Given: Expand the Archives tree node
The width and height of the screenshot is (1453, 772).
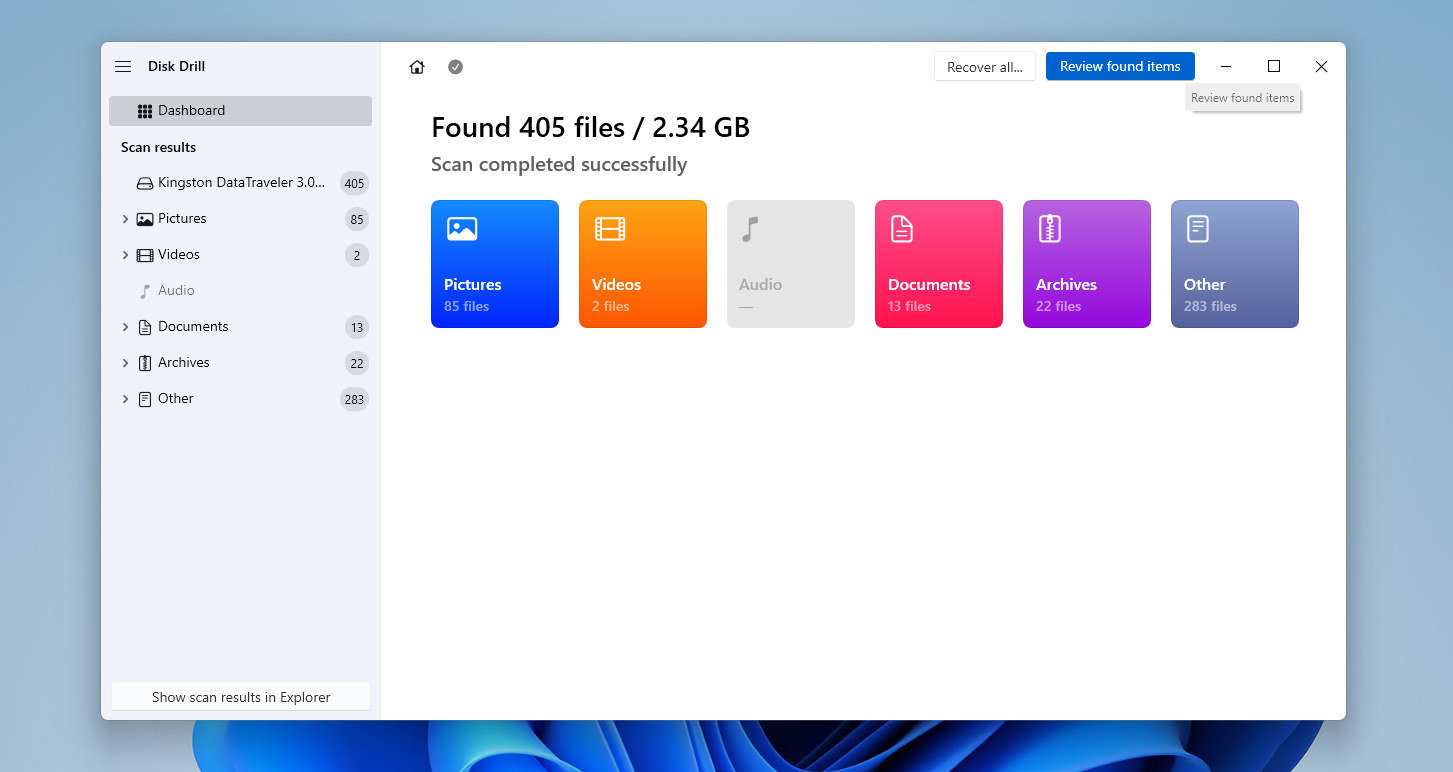Looking at the screenshot, I should click(x=125, y=363).
